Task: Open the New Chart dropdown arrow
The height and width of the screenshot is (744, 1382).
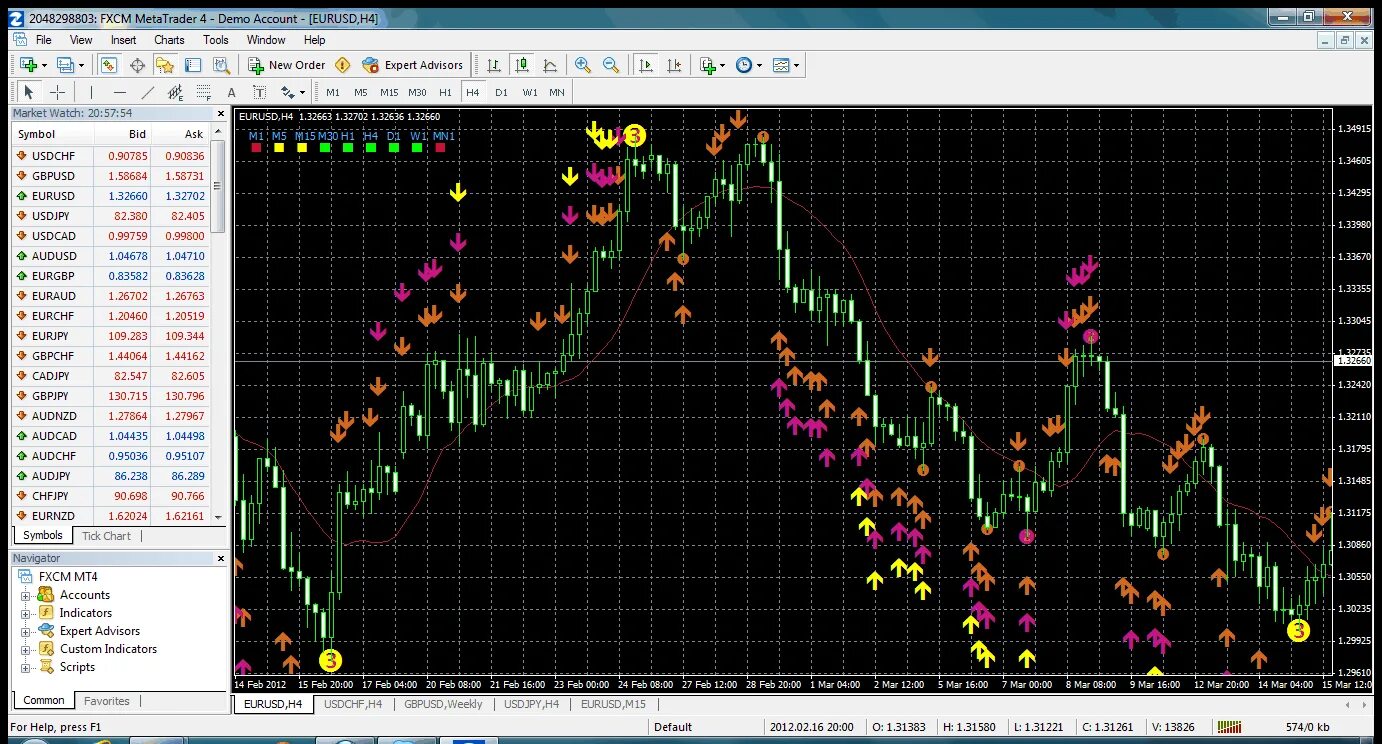Action: click(44, 65)
